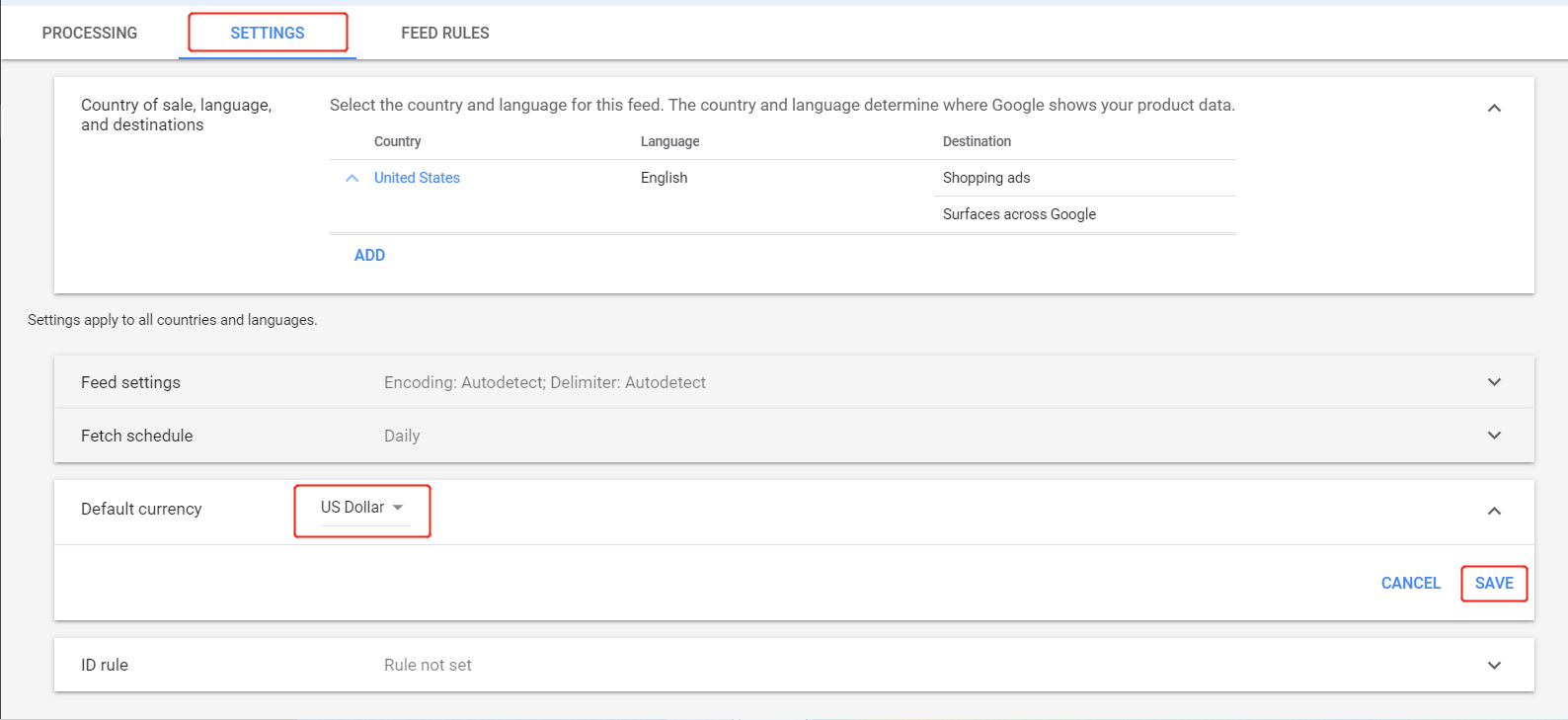Collapse the Country of sale section chevron
1568x720 pixels.
point(1494,108)
